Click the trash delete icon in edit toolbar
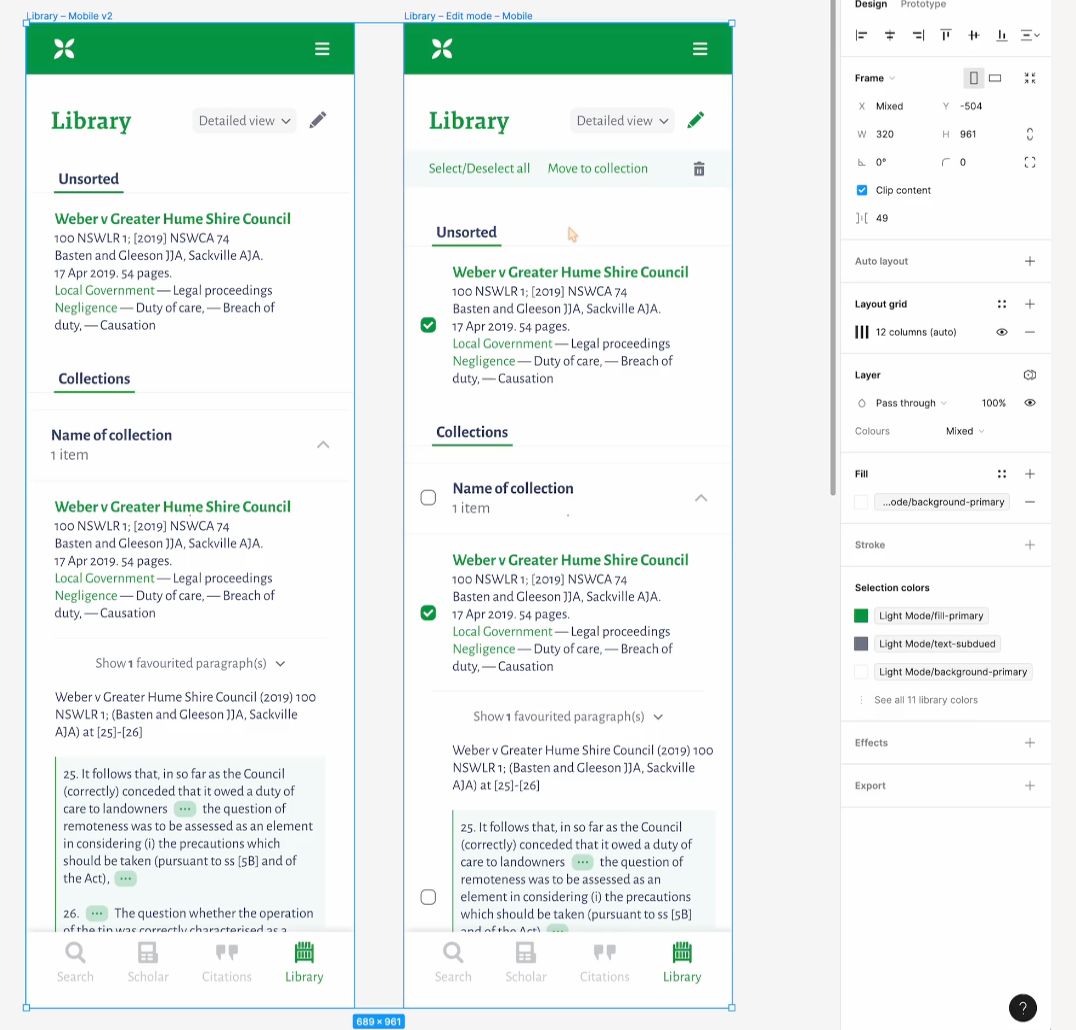The image size is (1076, 1030). pyautogui.click(x=699, y=169)
